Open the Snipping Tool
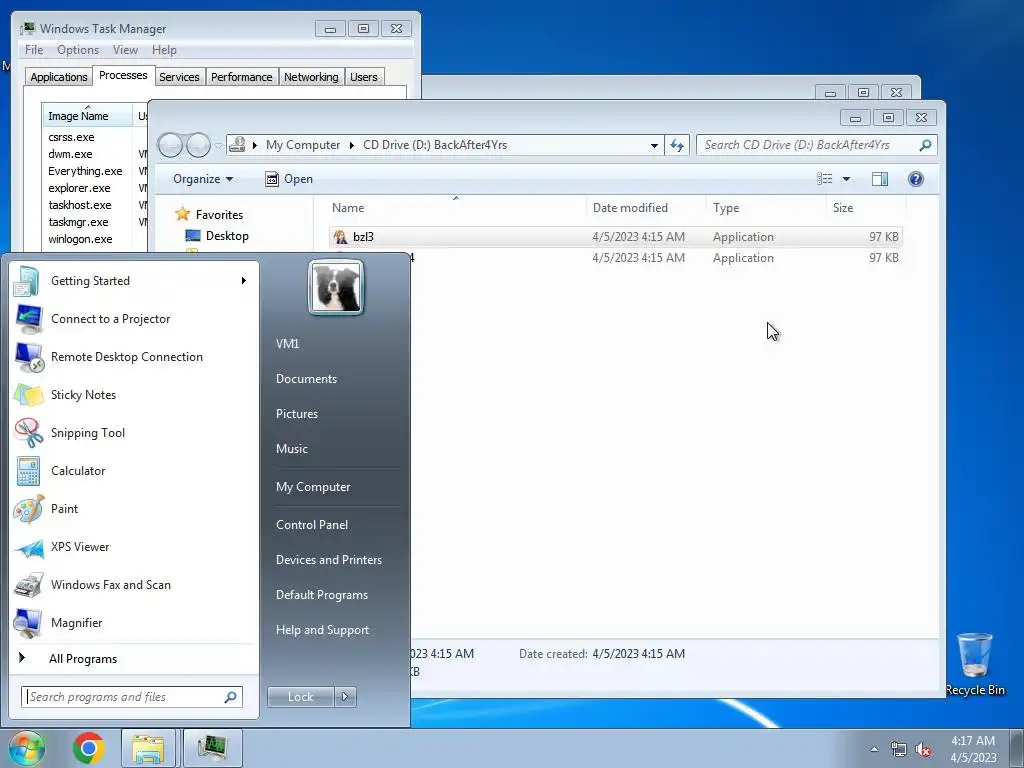This screenshot has width=1024, height=768. point(133,432)
